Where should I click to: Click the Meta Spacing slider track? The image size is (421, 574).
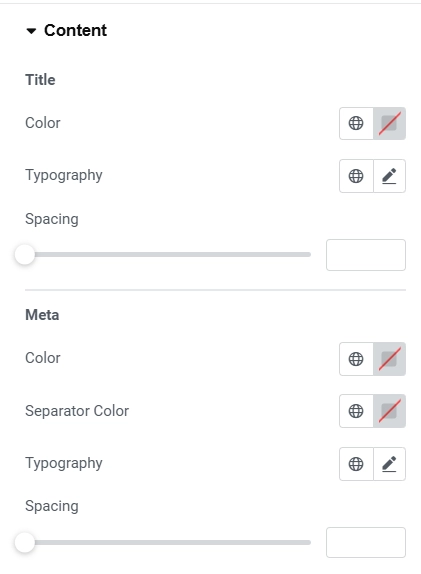pos(168,543)
